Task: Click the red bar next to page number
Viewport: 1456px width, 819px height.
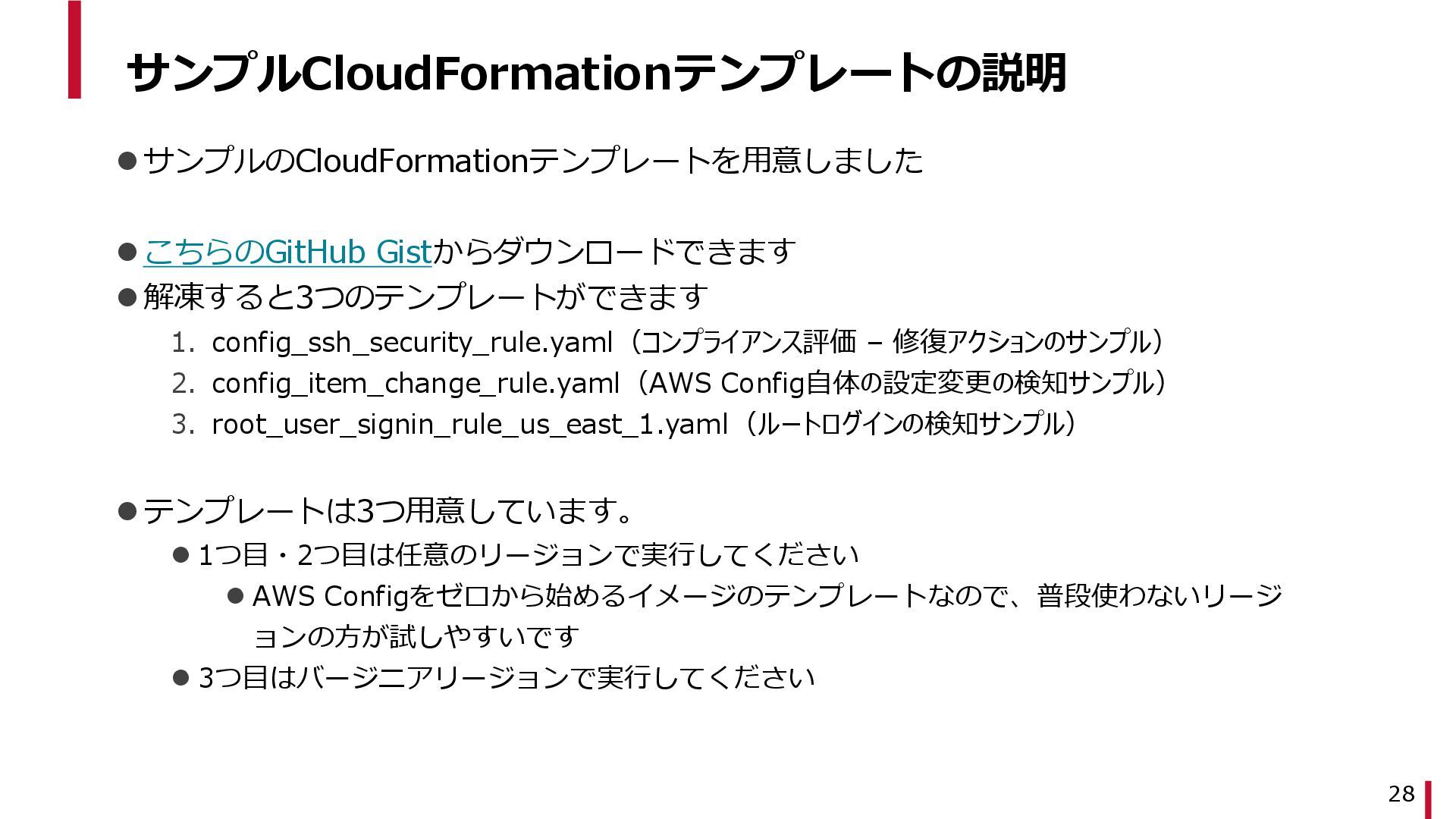Action: (x=1429, y=799)
